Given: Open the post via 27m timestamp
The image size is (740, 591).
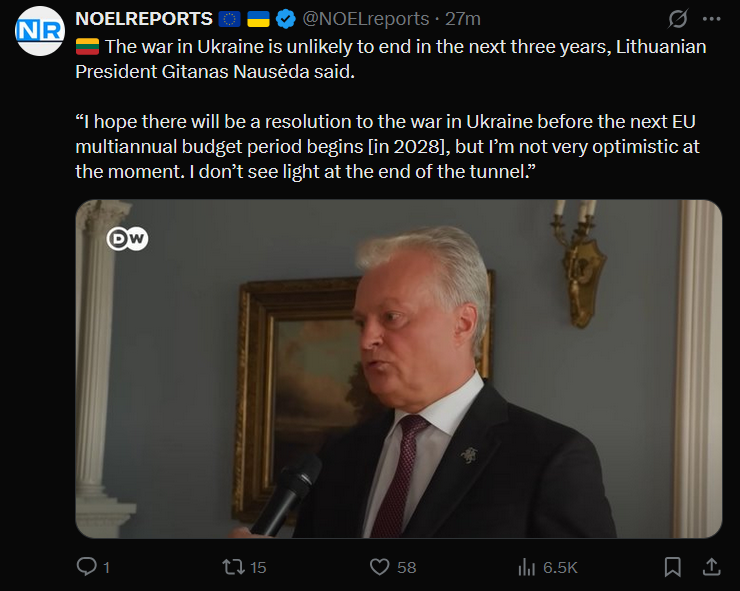Looking at the screenshot, I should (463, 19).
